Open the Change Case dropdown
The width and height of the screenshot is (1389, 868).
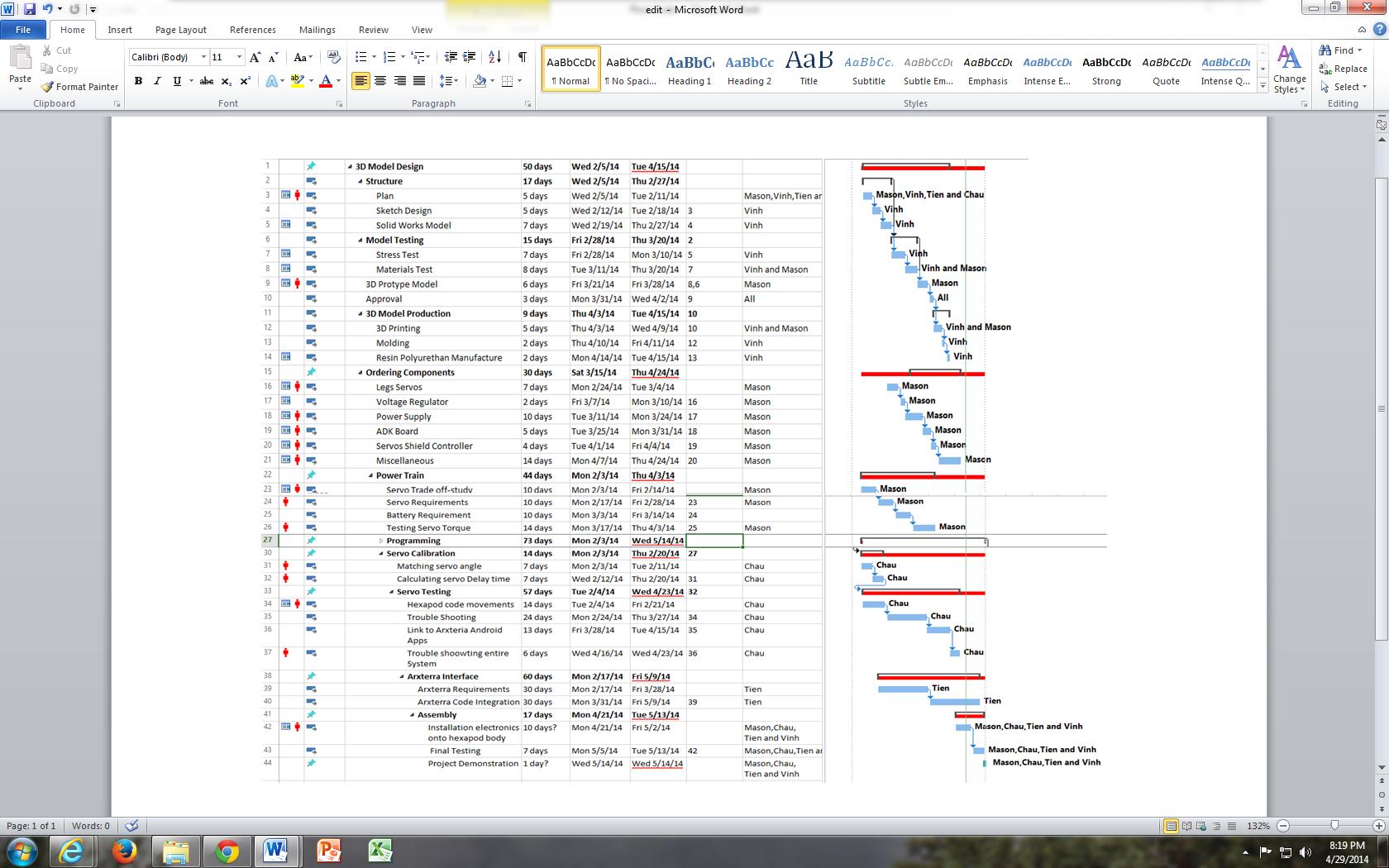(303, 57)
